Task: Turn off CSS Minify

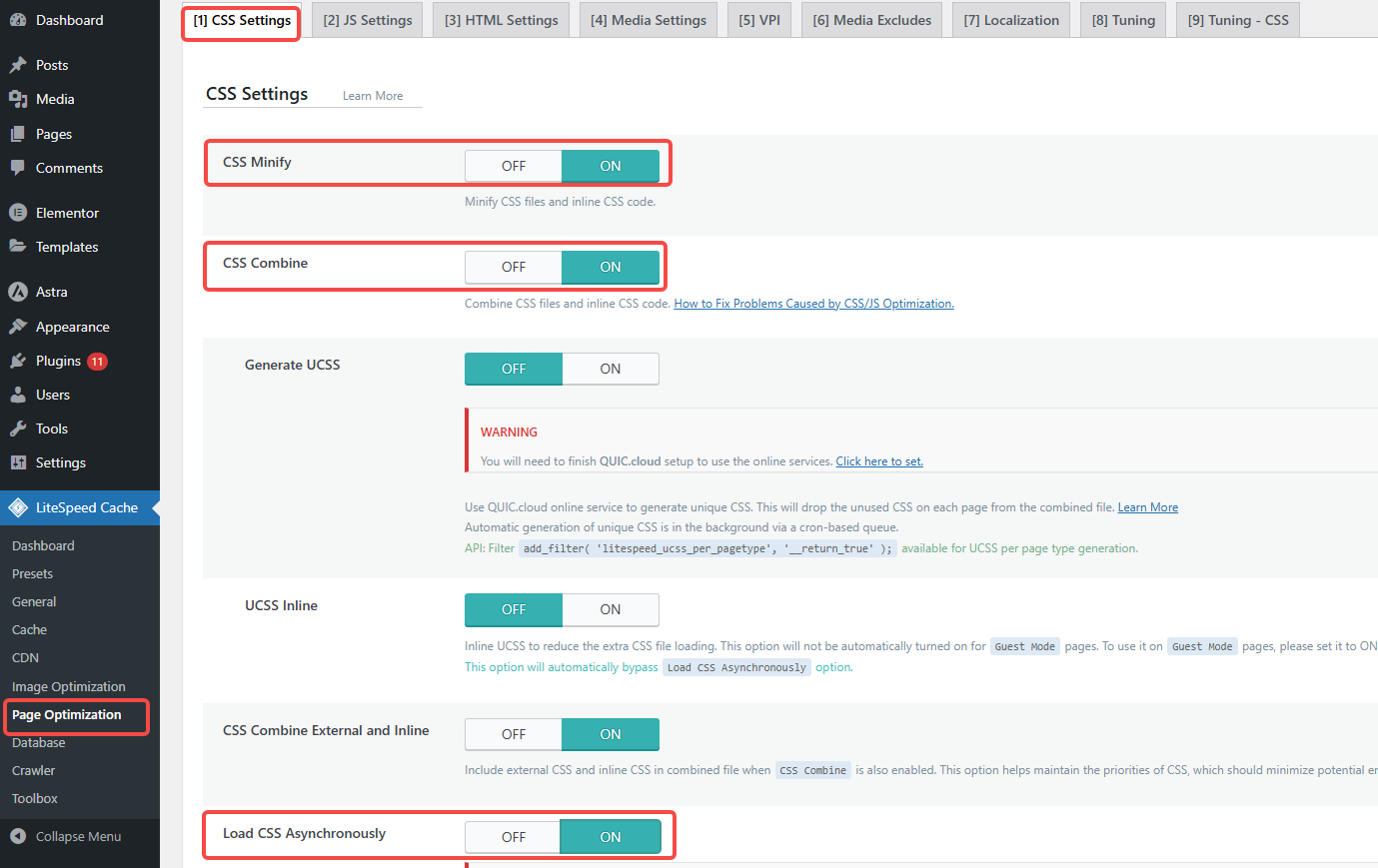Action: click(x=513, y=165)
